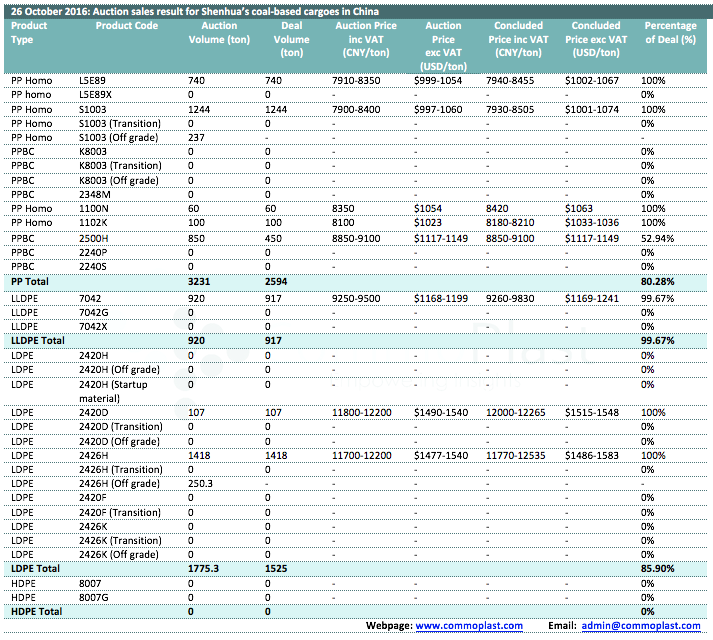The height and width of the screenshot is (640, 713).
Task: Select the HDPE Total row label
Action: pos(35,611)
